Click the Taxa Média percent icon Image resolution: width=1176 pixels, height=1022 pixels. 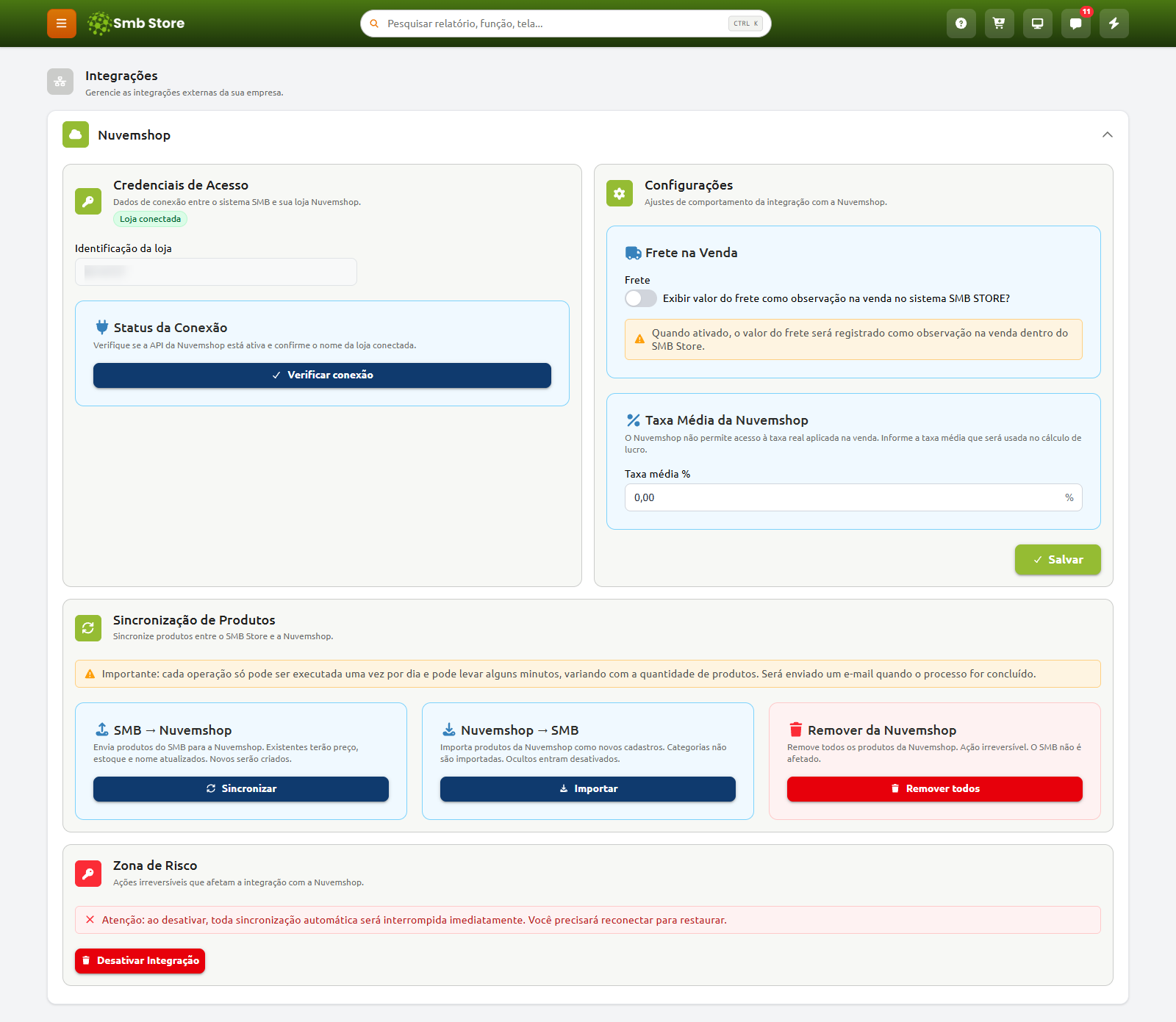[633, 420]
